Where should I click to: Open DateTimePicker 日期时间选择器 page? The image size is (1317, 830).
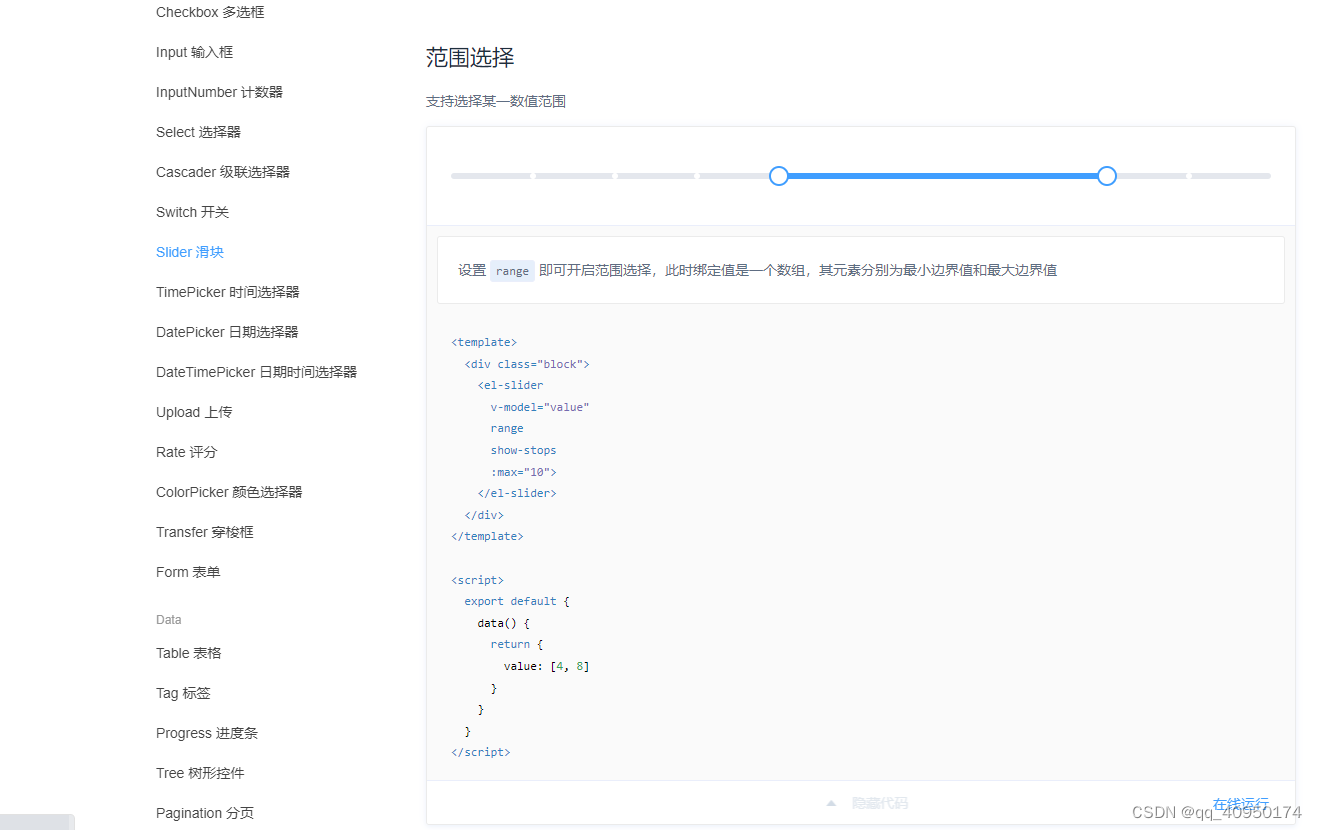(x=256, y=372)
